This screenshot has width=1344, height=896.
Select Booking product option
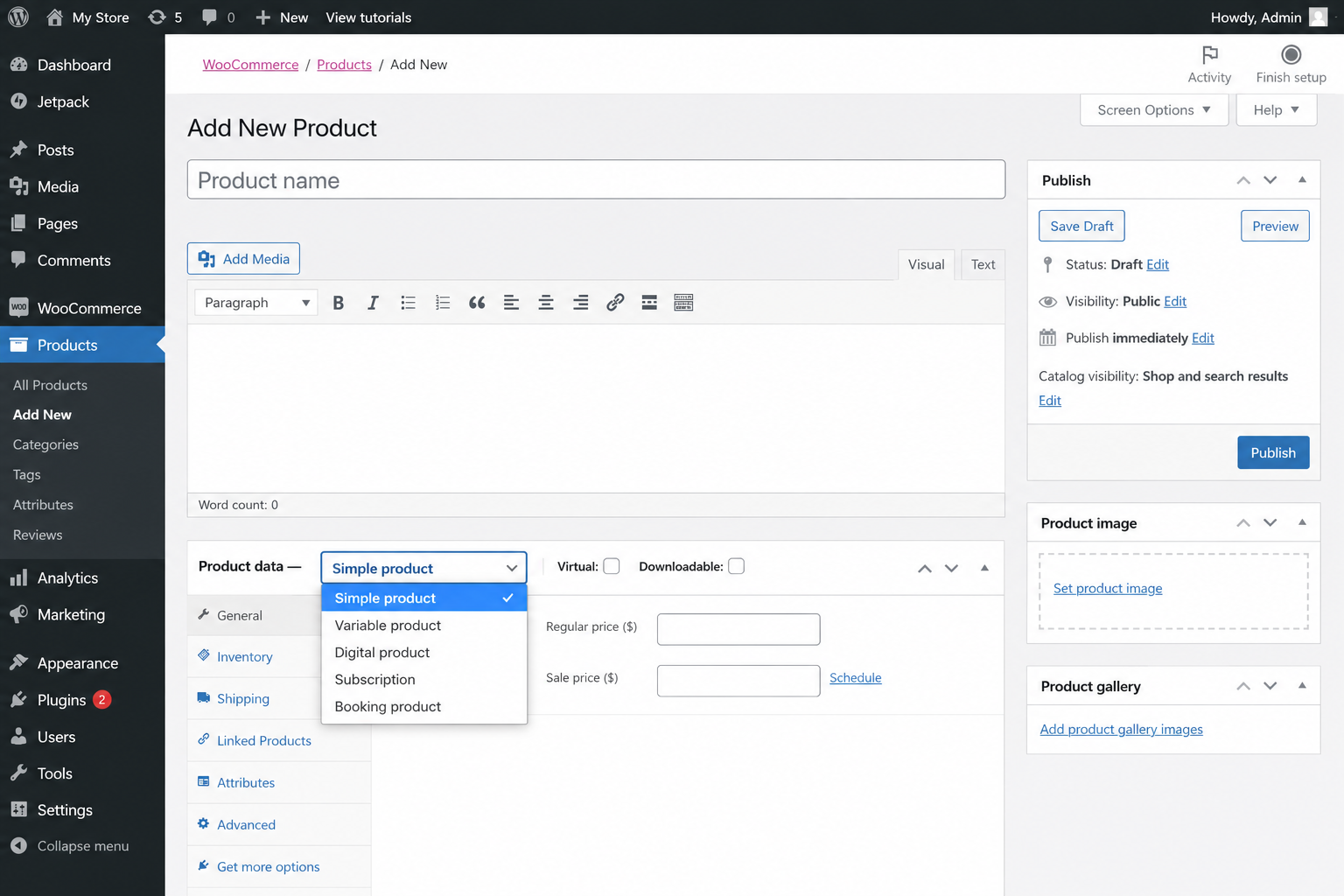pos(424,707)
